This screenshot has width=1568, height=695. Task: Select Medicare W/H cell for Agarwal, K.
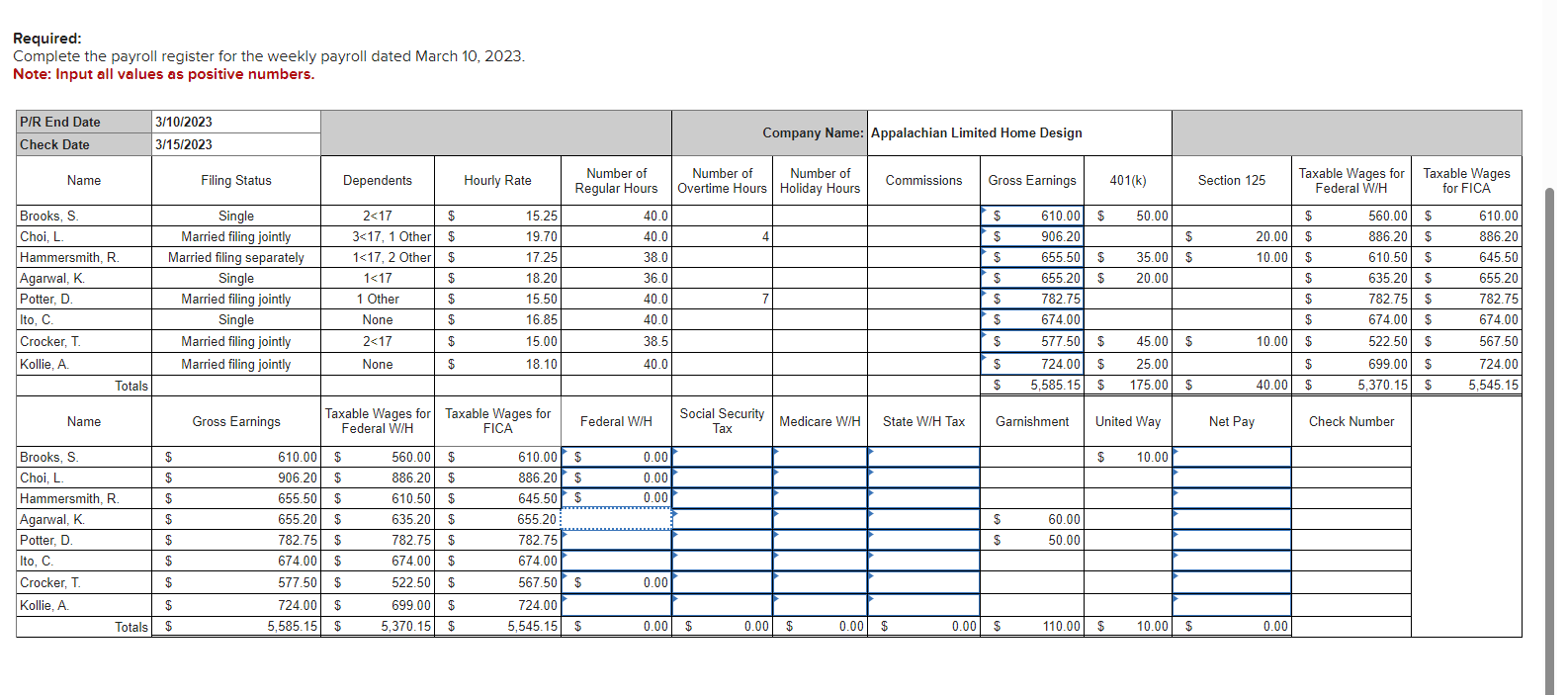(820, 519)
